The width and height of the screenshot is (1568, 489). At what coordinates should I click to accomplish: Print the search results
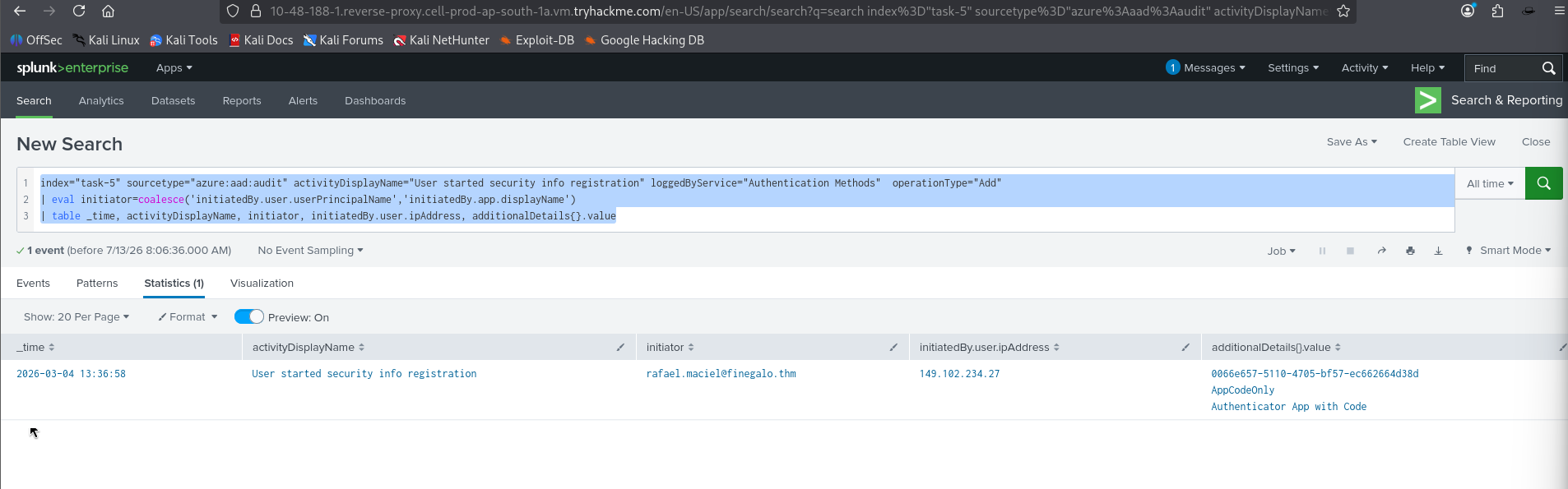(x=1410, y=251)
